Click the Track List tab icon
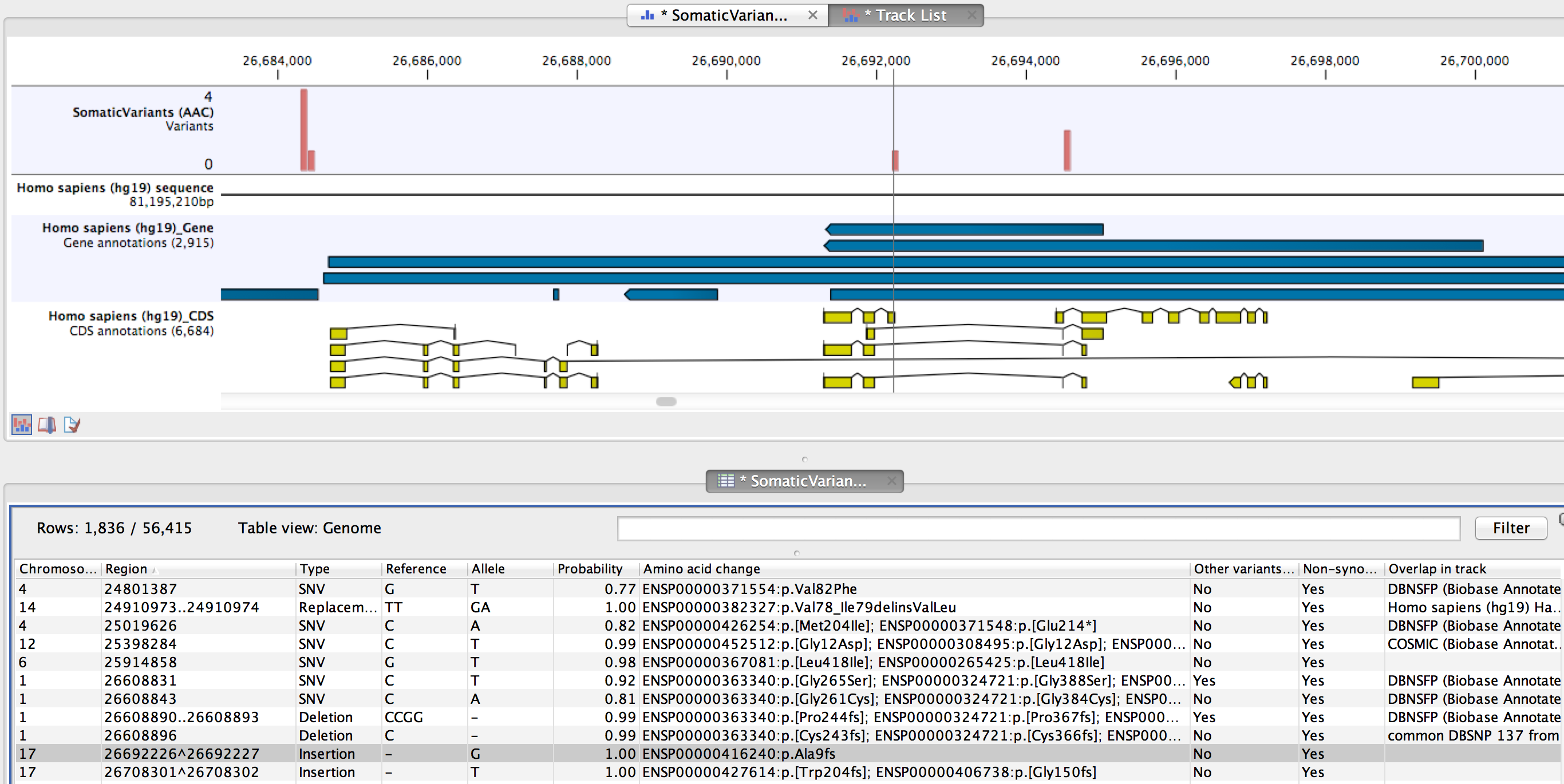Screen dimensions: 1564x784 (x=851, y=15)
